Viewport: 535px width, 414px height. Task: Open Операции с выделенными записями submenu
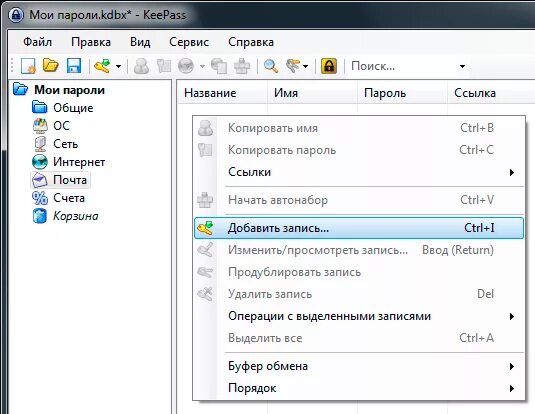point(359,316)
